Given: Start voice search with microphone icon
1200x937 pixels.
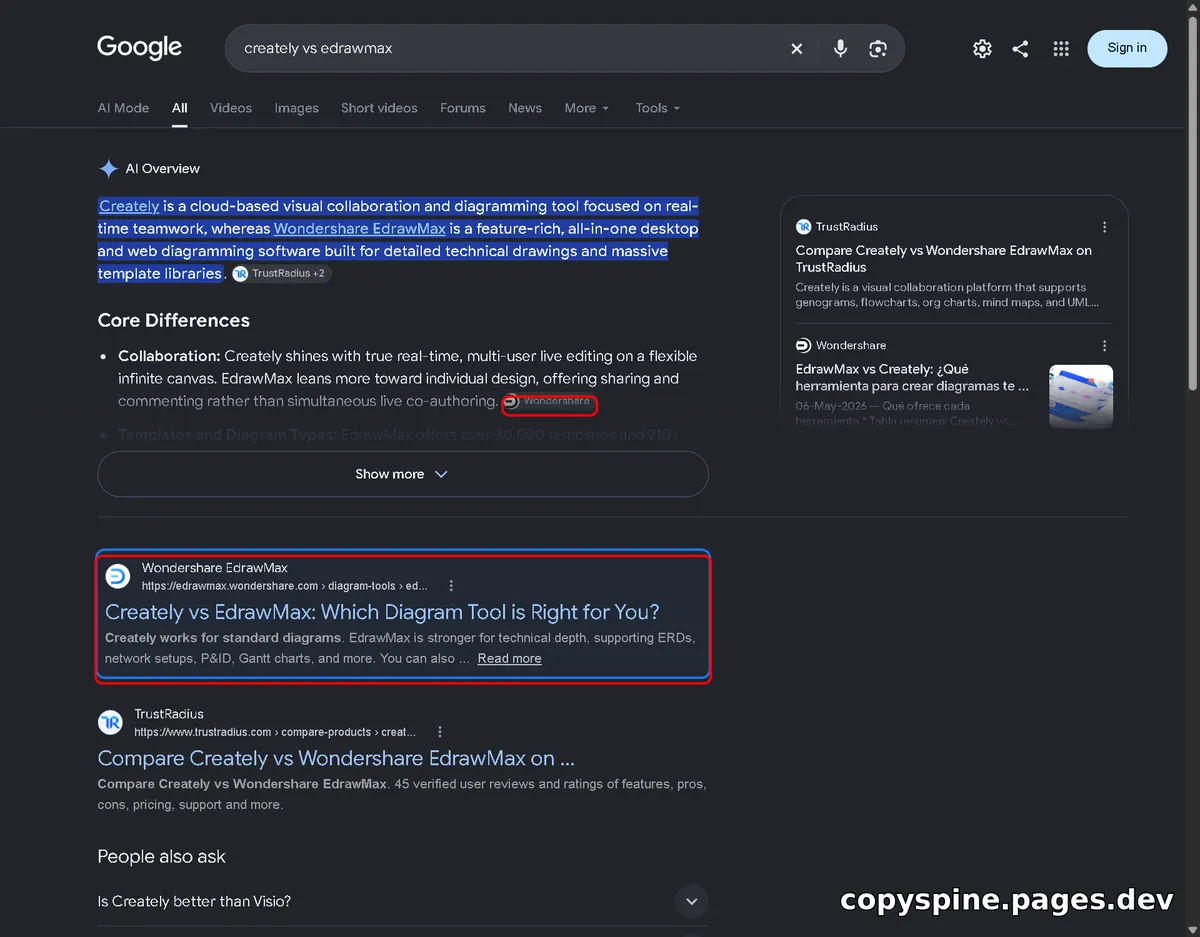Looking at the screenshot, I should [x=840, y=48].
